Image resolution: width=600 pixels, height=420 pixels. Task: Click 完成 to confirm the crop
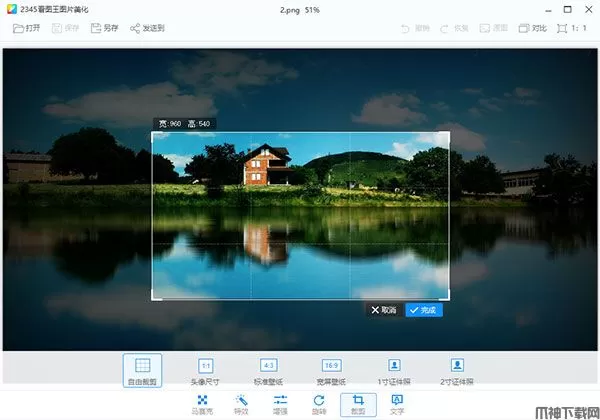[424, 310]
